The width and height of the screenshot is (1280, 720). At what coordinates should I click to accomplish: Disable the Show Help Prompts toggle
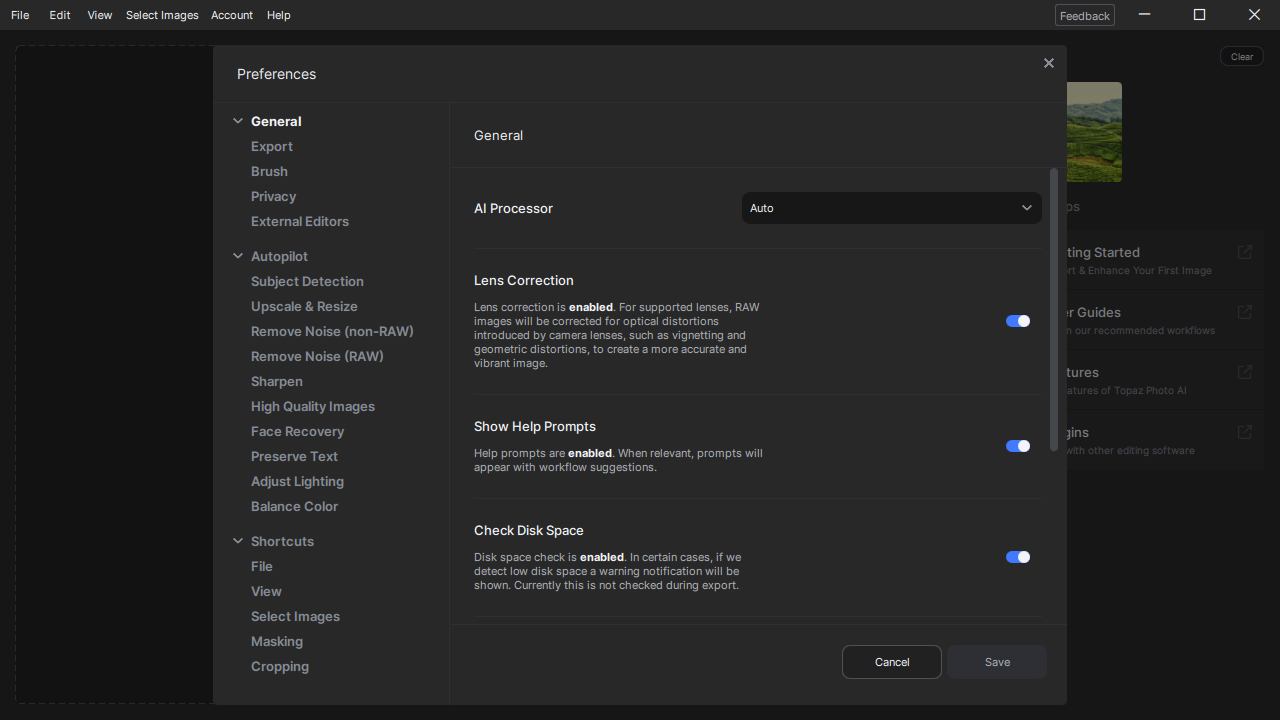point(1017,446)
